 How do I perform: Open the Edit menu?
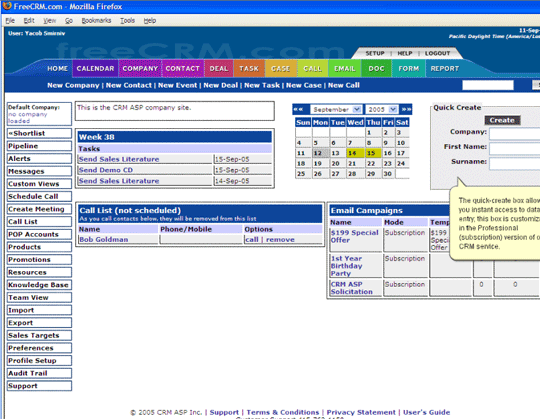29,21
